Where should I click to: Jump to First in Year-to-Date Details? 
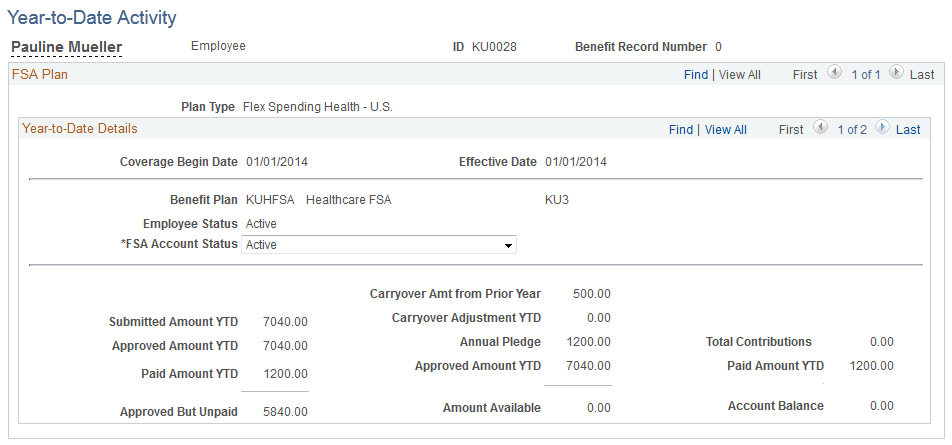click(791, 130)
